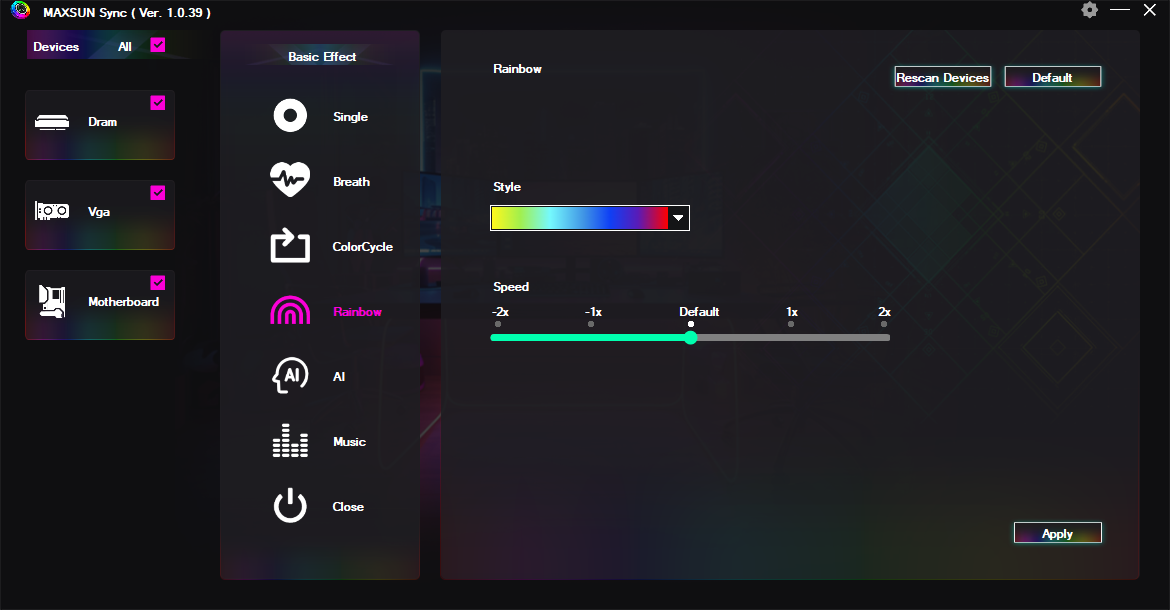The height and width of the screenshot is (610, 1170).
Task: Click the Vga graphics card icon
Action: point(52,211)
